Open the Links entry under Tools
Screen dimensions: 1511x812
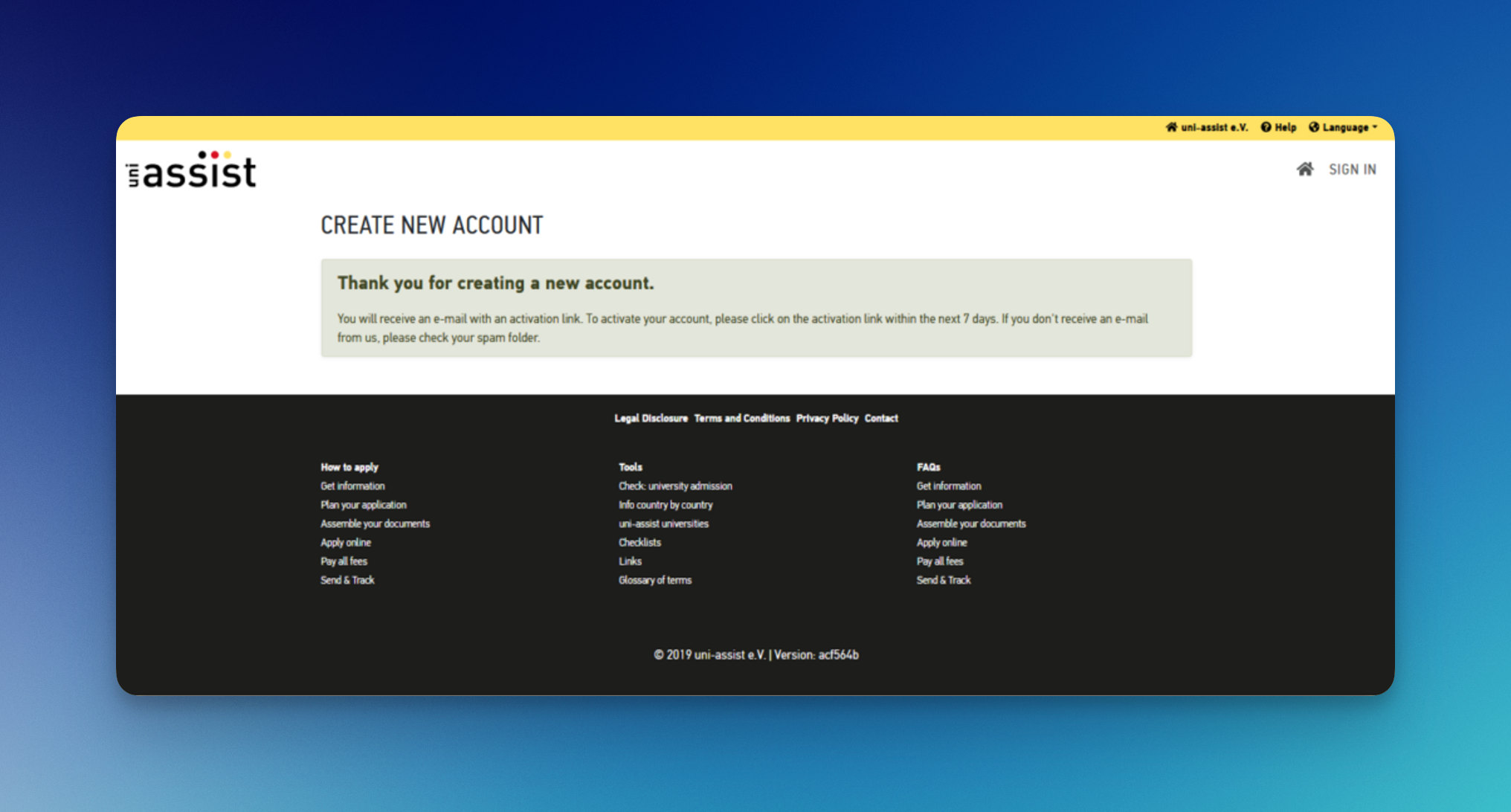pos(630,561)
